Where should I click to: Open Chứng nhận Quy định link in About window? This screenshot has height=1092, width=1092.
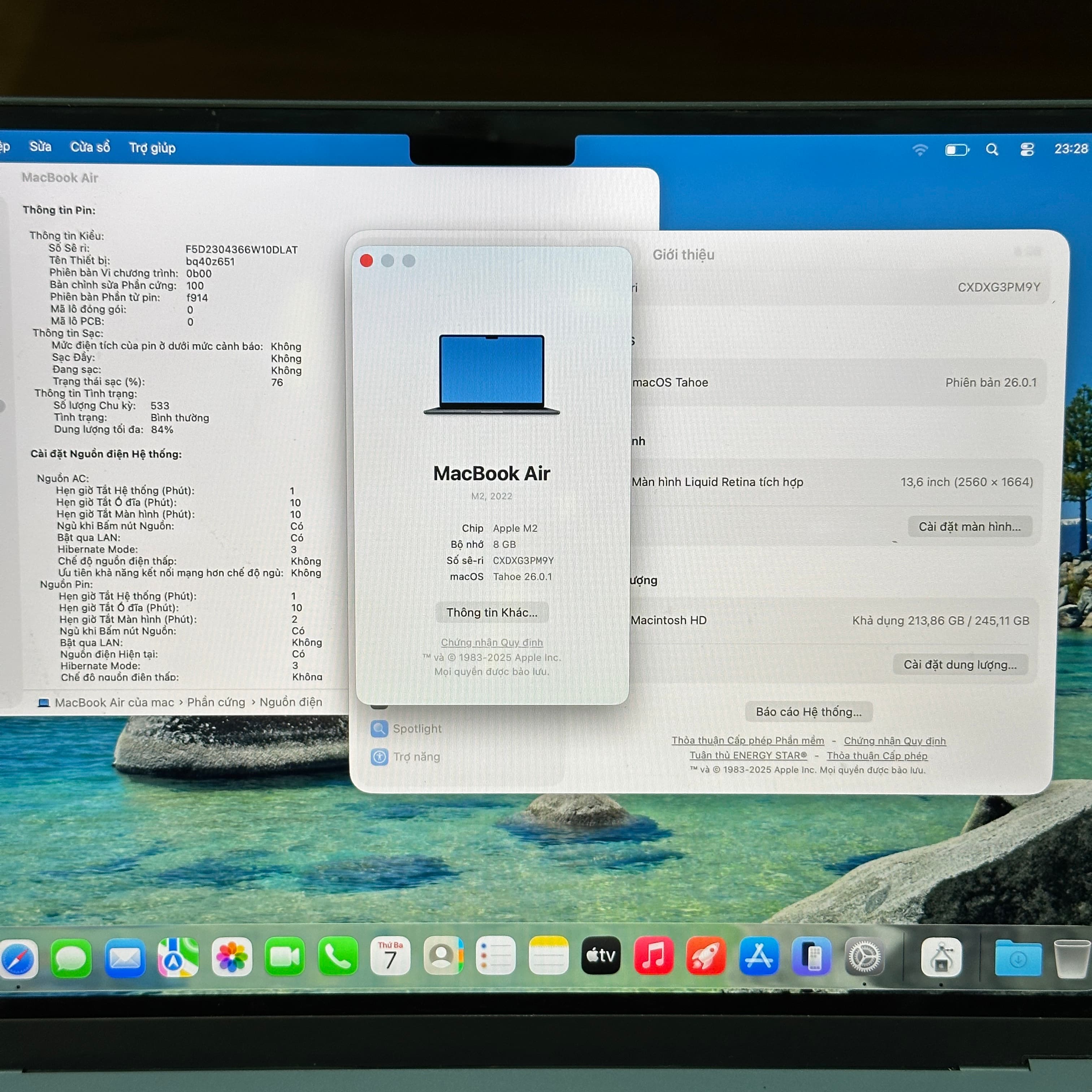(492, 643)
